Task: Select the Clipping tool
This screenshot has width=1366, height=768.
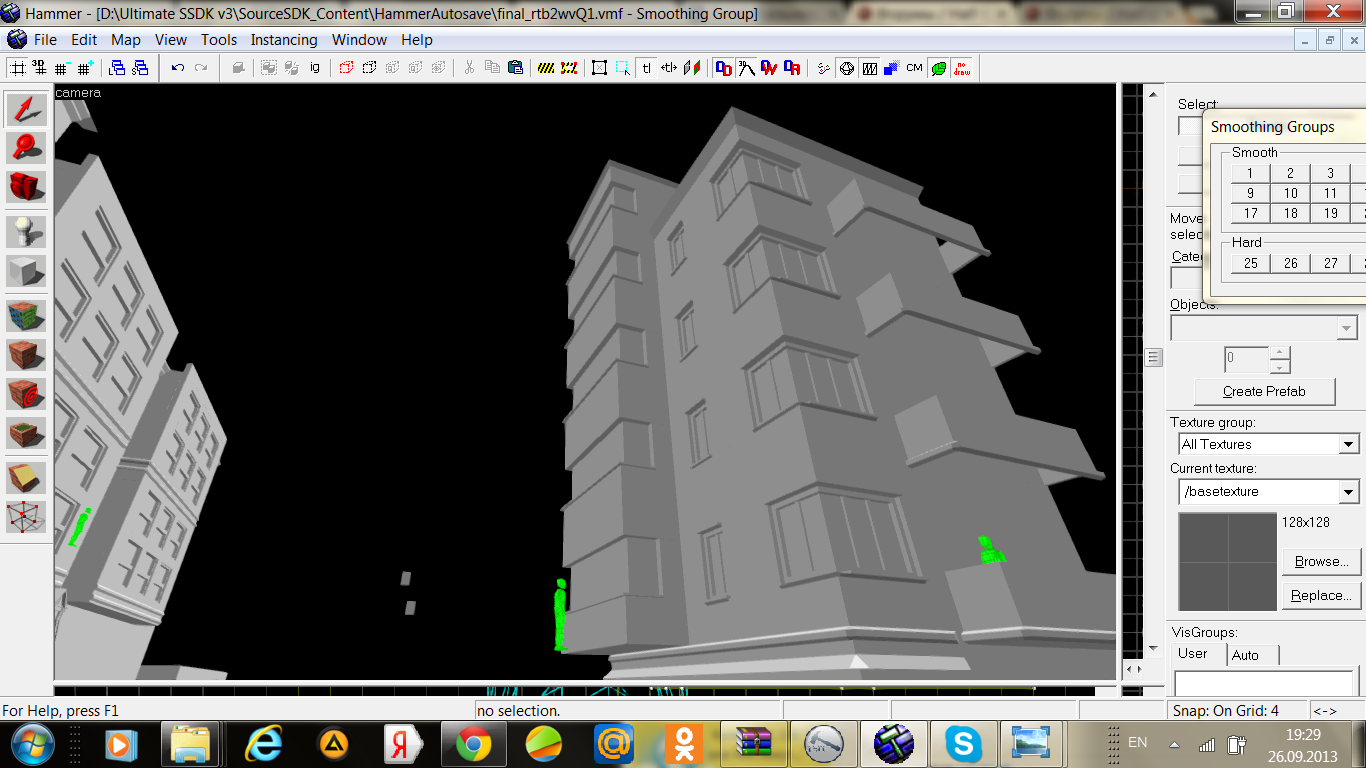Action: click(27, 478)
